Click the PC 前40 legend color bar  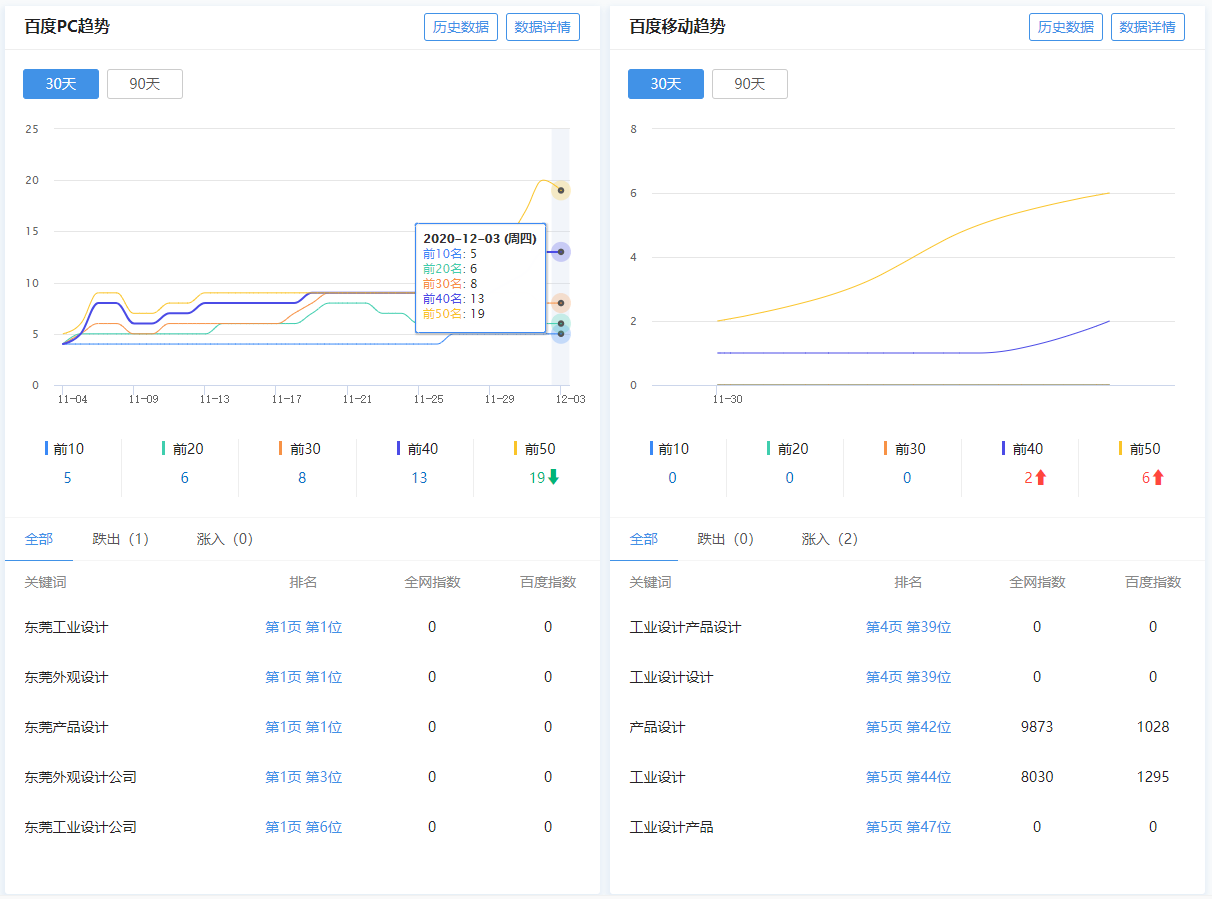click(398, 449)
